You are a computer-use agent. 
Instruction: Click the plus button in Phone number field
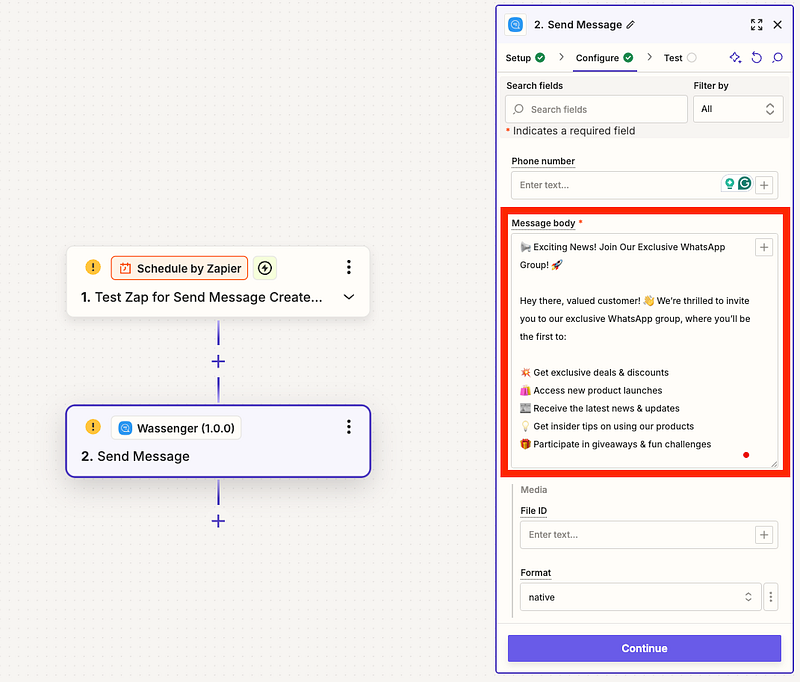[764, 185]
